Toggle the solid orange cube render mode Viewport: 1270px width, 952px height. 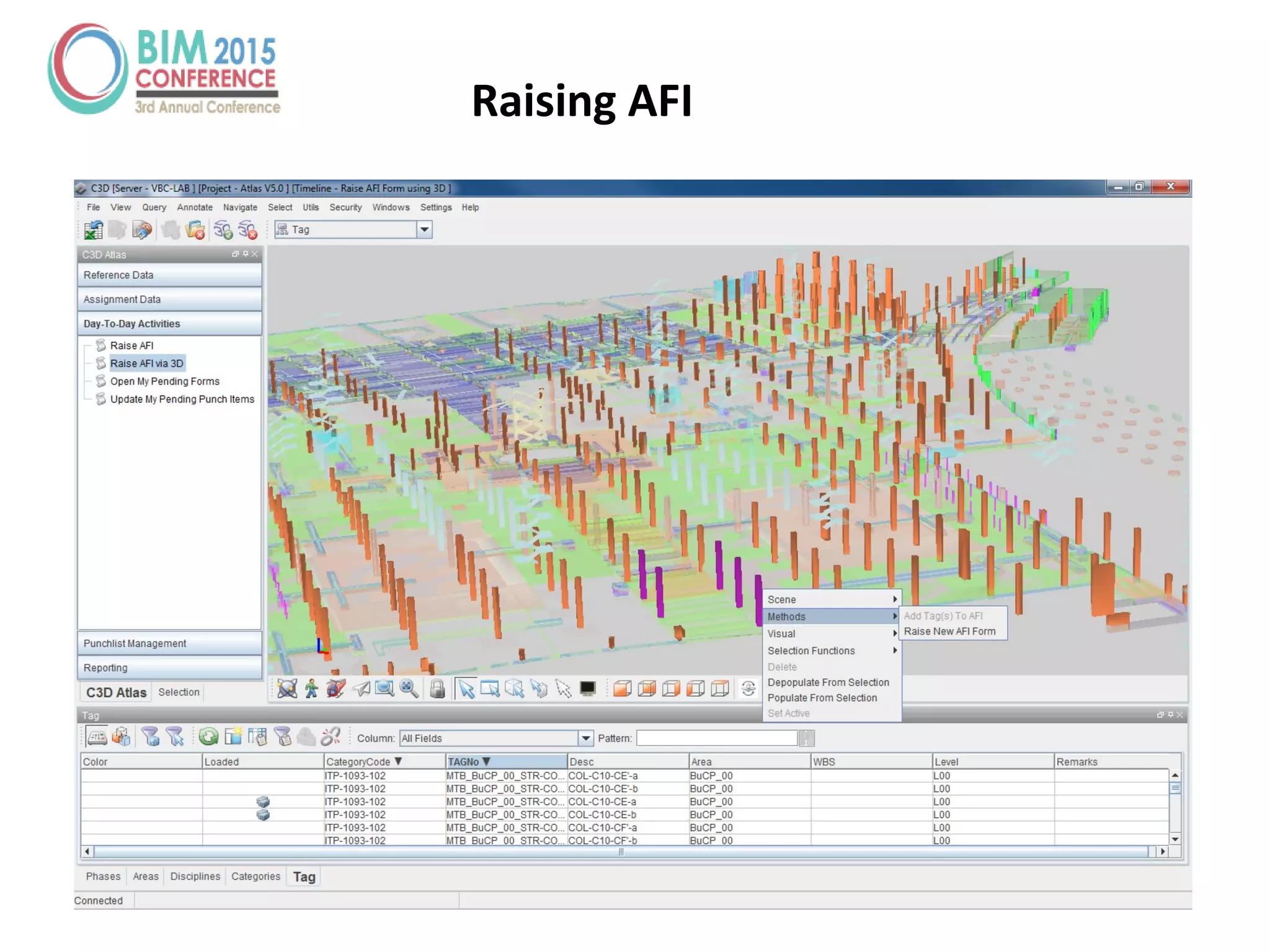point(622,689)
